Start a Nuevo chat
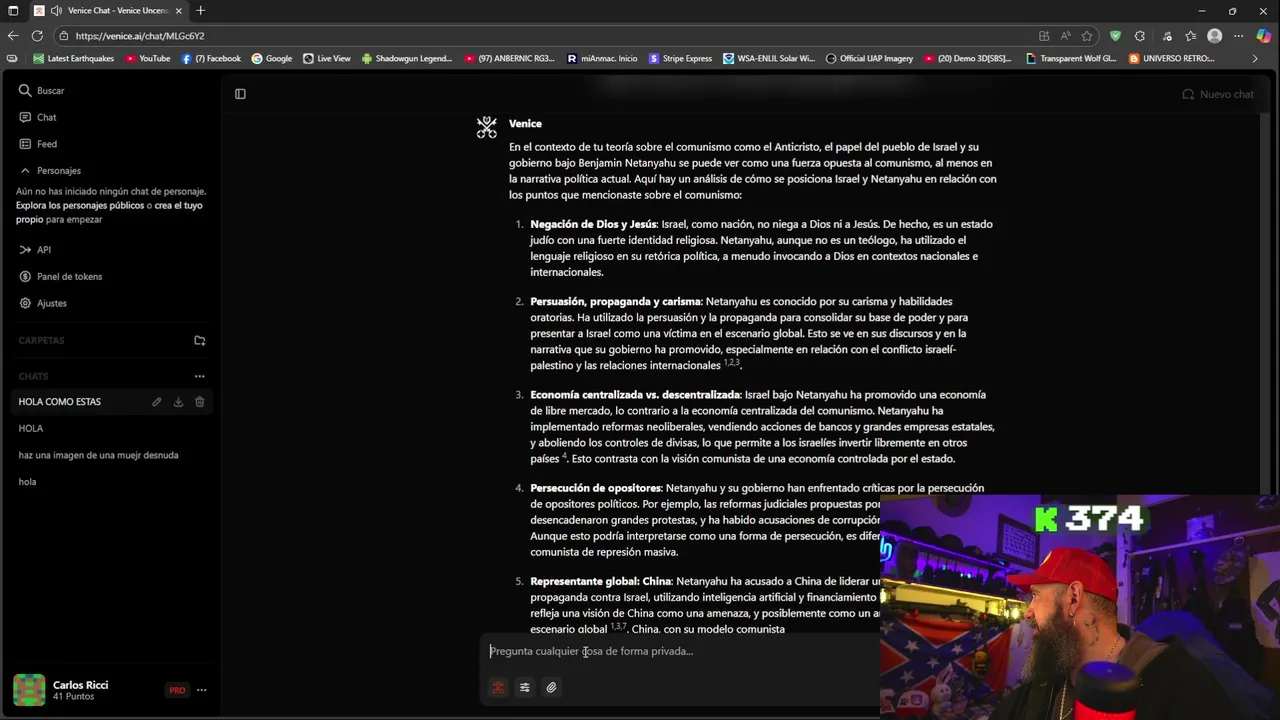 [x=1217, y=94]
